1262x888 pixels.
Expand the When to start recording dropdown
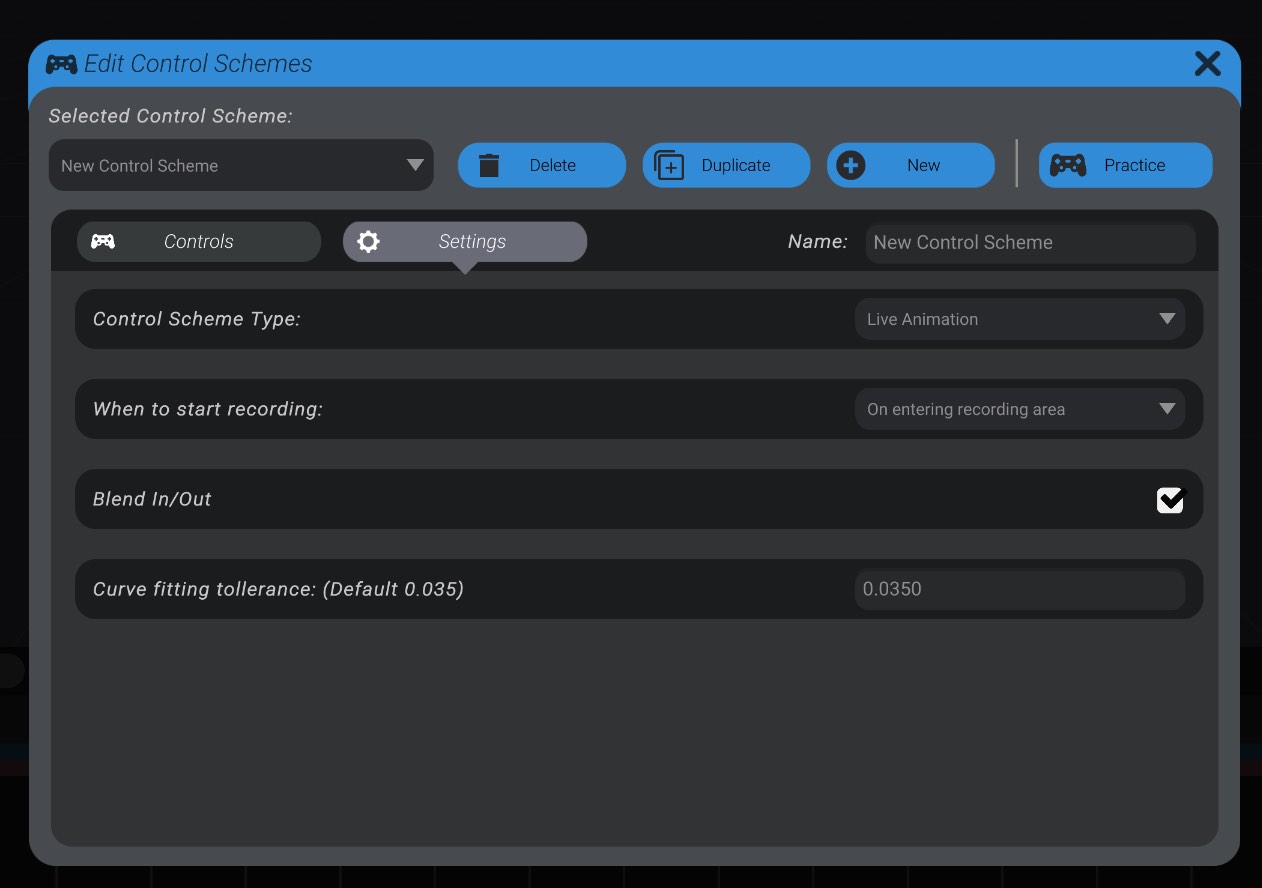coord(1019,408)
